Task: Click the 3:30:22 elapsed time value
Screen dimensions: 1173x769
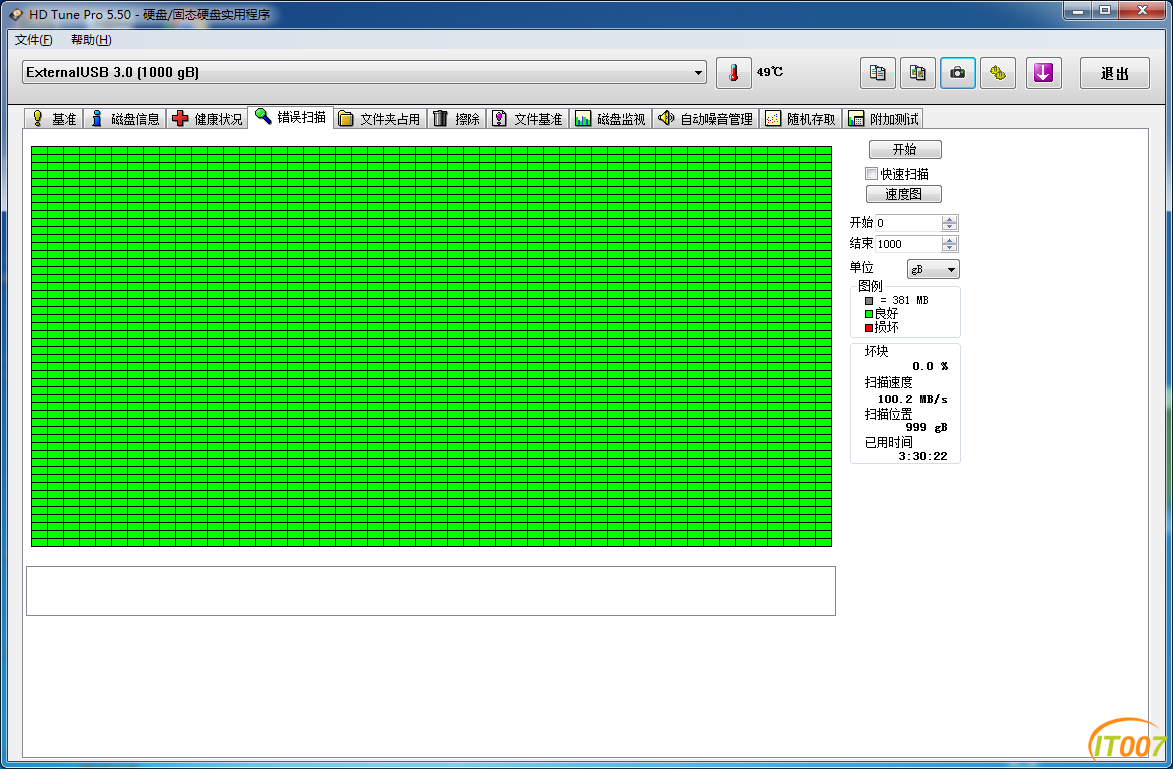Action: click(x=922, y=456)
